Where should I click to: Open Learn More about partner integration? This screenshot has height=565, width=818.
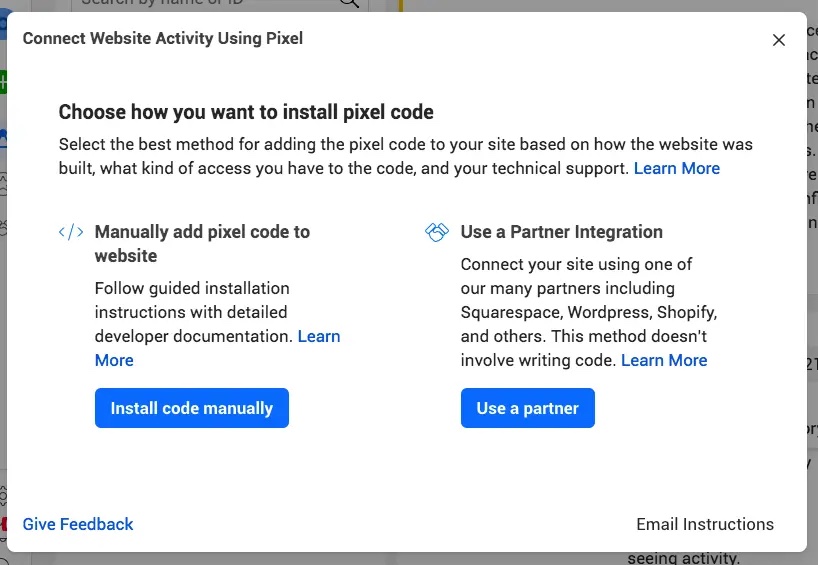pos(664,360)
